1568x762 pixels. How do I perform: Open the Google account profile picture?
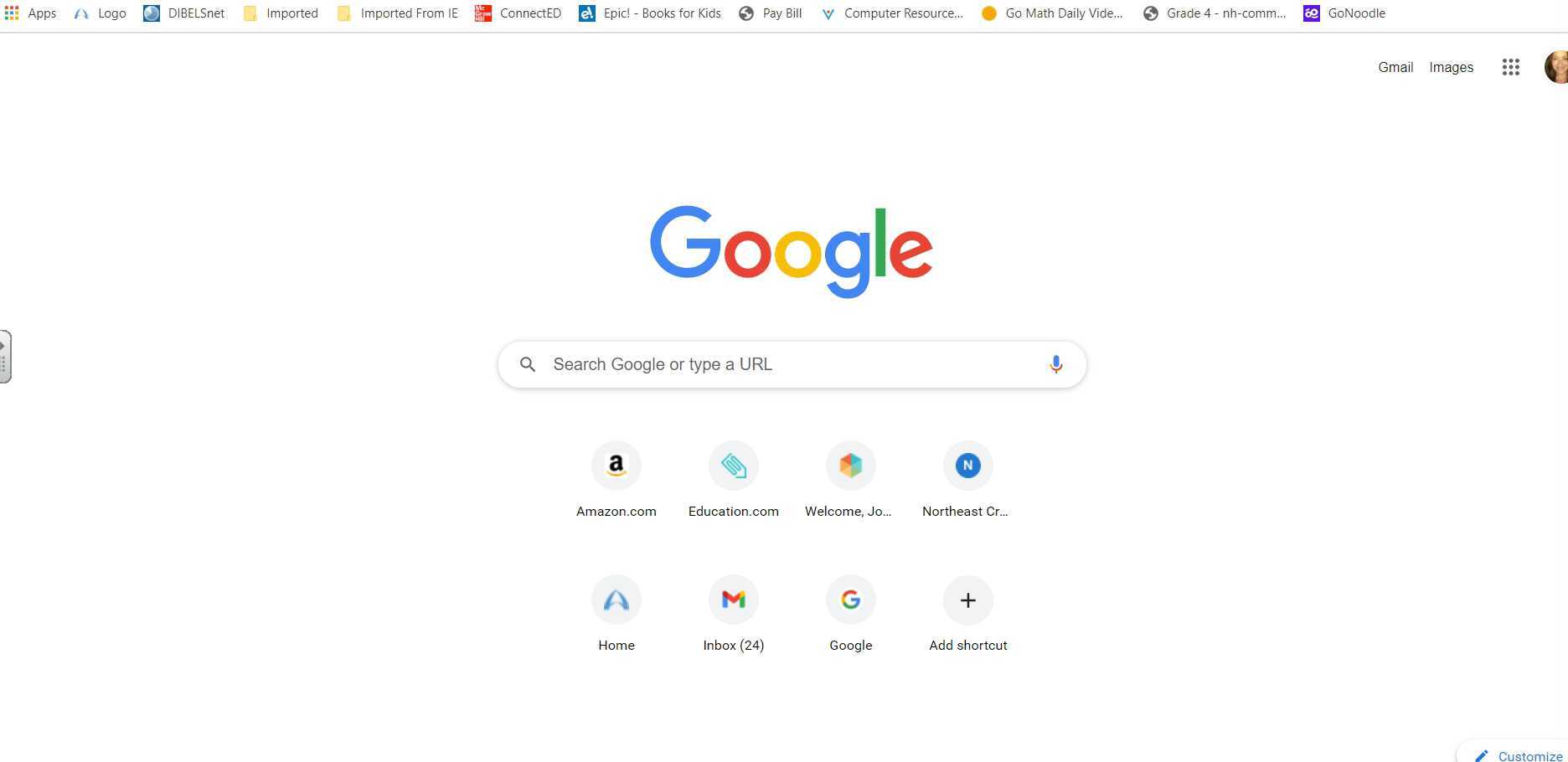pyautogui.click(x=1555, y=67)
